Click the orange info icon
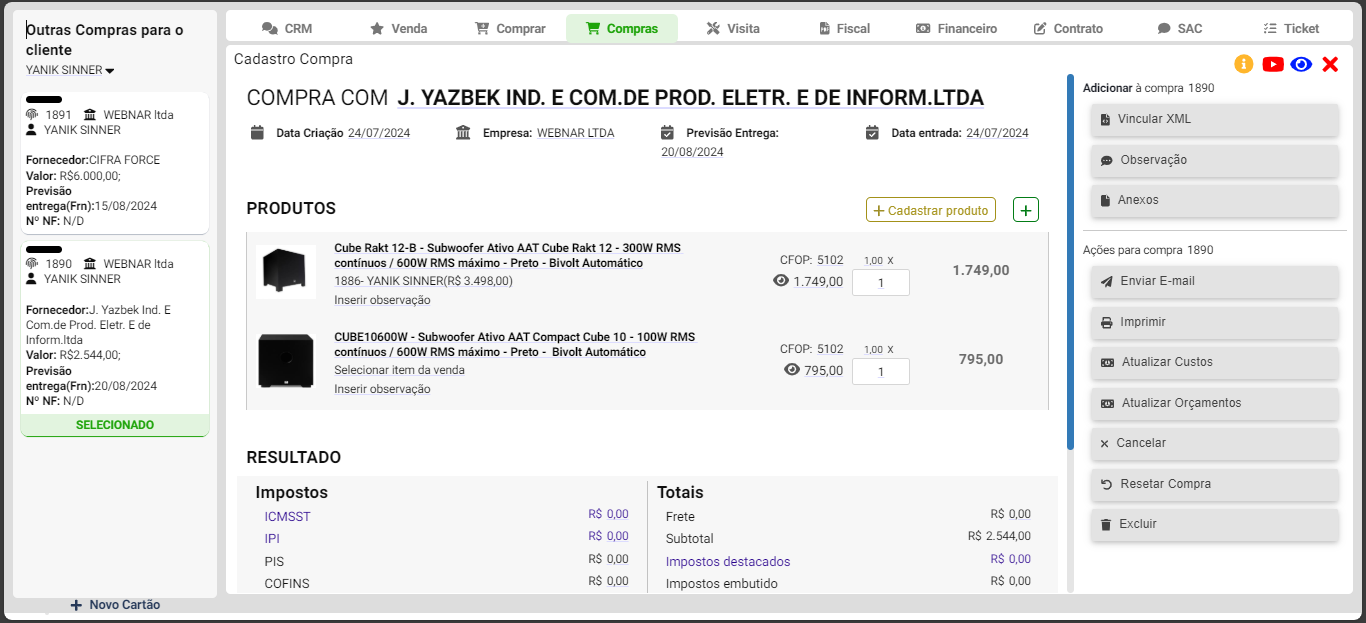 1244,64
